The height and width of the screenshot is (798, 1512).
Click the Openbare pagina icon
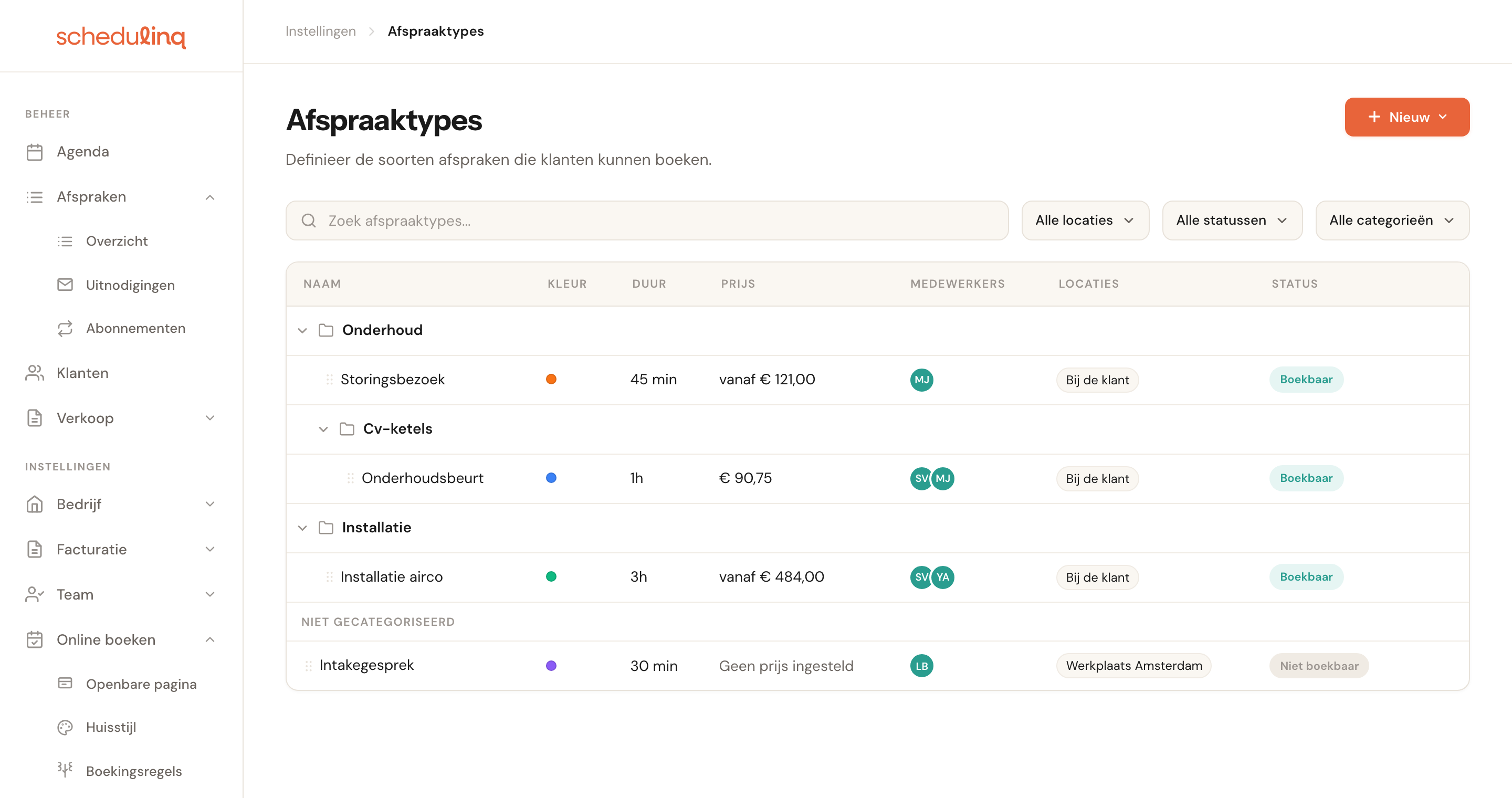(65, 683)
